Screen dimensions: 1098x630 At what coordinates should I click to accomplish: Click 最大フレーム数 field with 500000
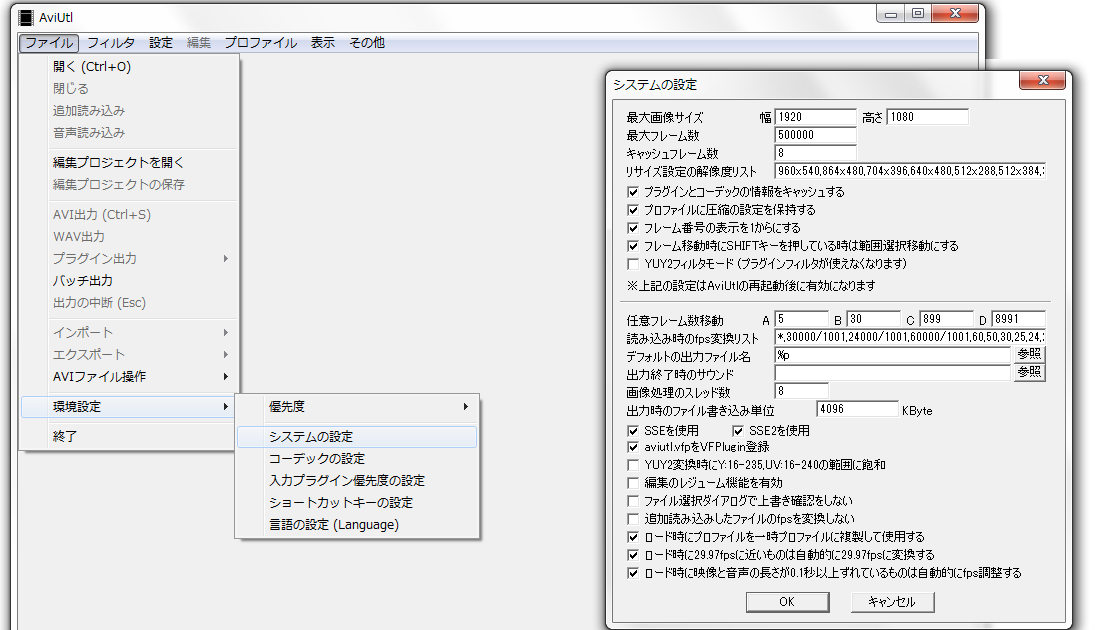tap(816, 135)
